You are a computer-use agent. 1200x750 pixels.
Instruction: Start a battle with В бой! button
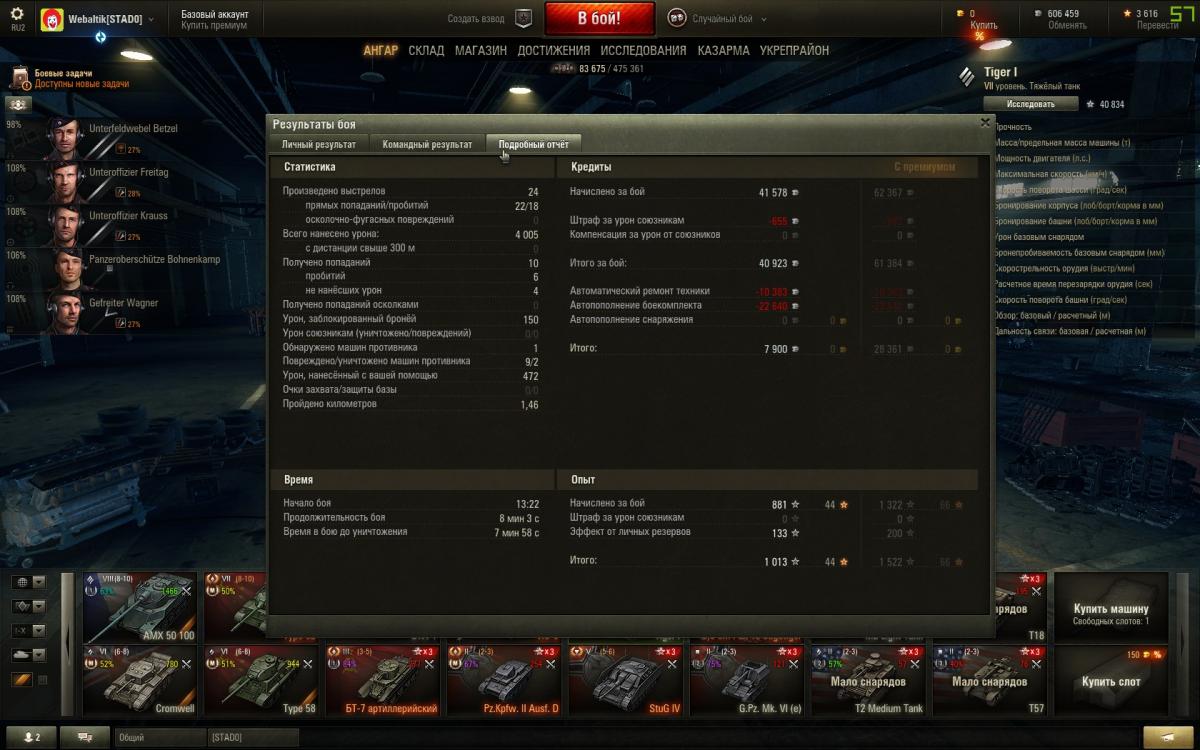point(600,18)
